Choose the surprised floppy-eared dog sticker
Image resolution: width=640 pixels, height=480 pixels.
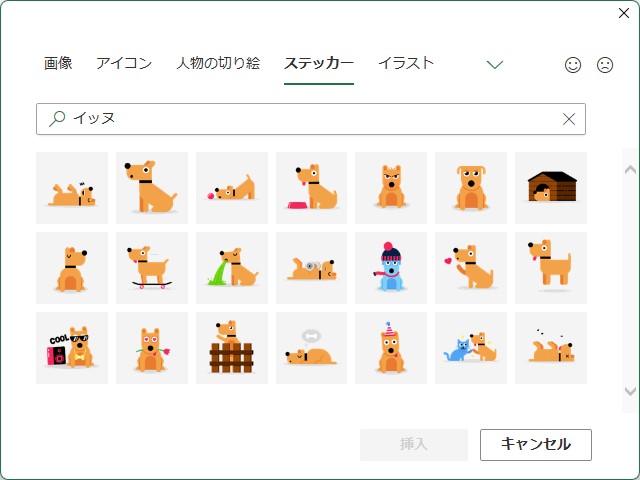click(471, 188)
